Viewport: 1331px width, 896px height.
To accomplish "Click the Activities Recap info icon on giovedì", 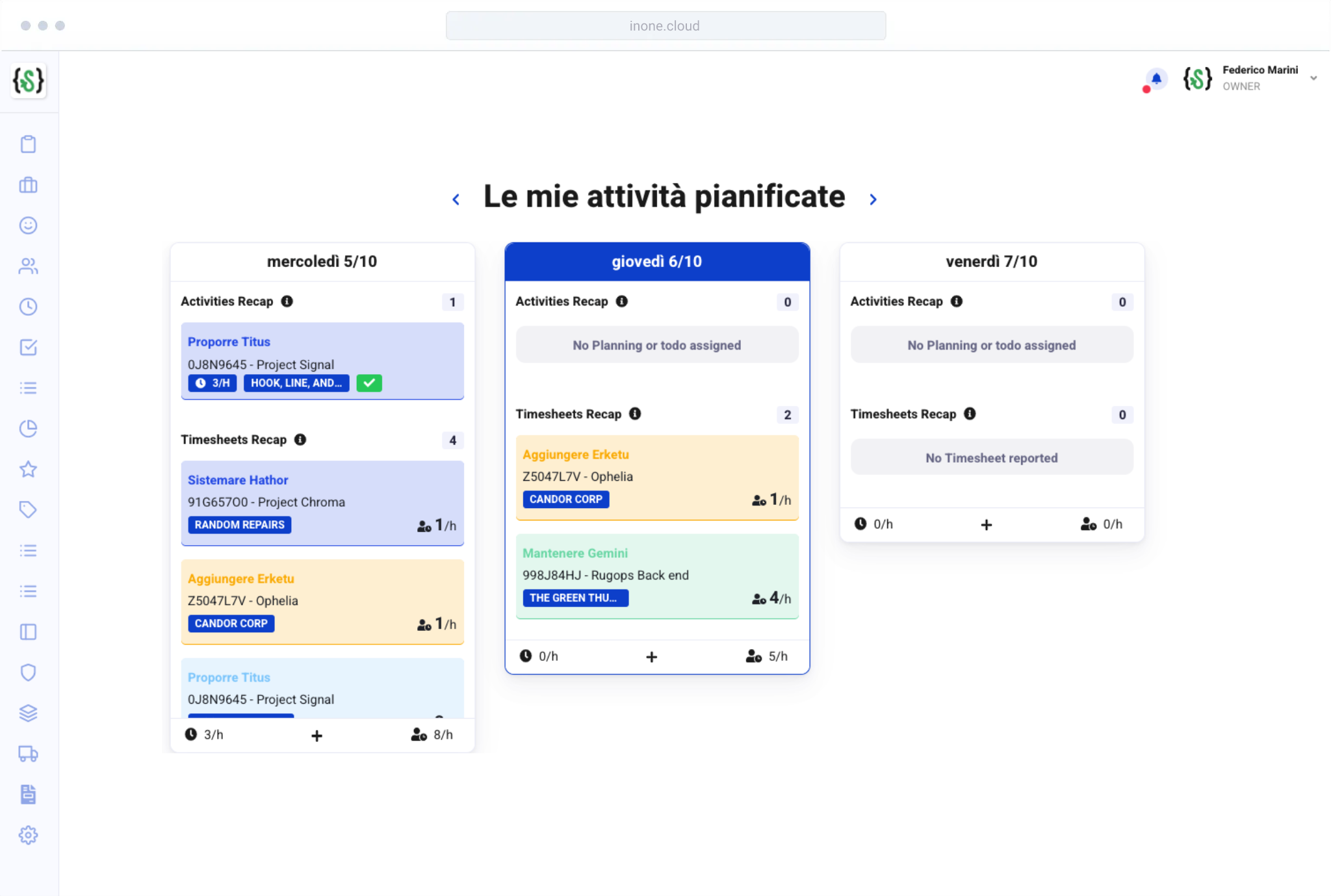I will [622, 301].
